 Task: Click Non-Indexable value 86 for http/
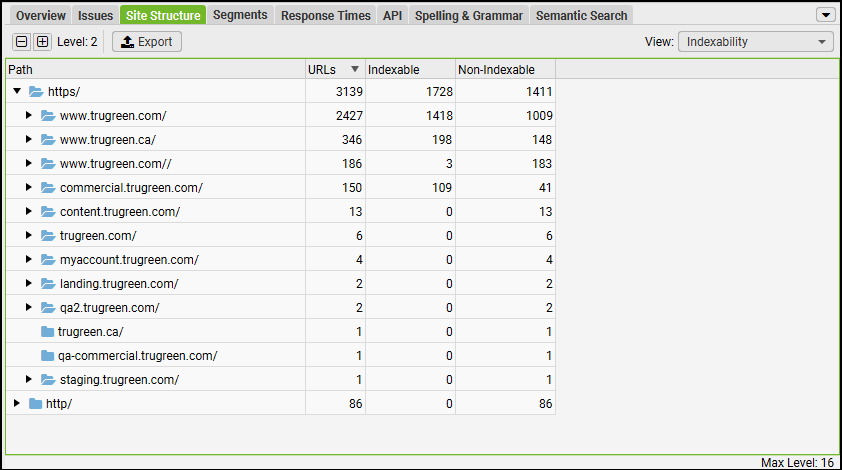[x=546, y=403]
